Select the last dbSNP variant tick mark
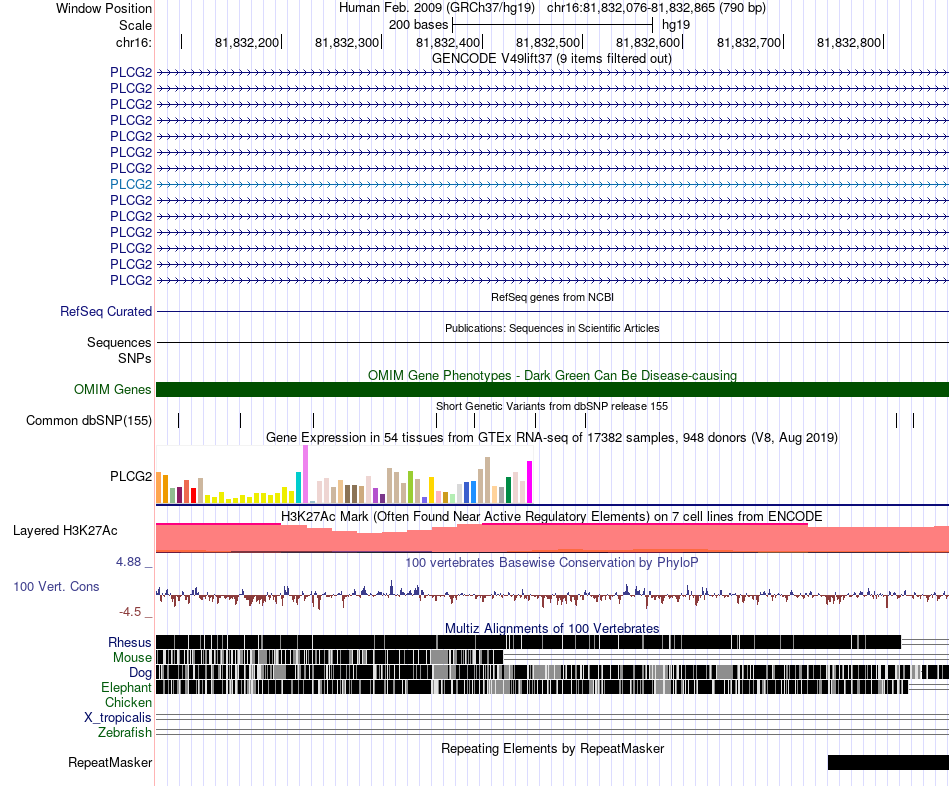The image size is (950, 786). (x=914, y=421)
